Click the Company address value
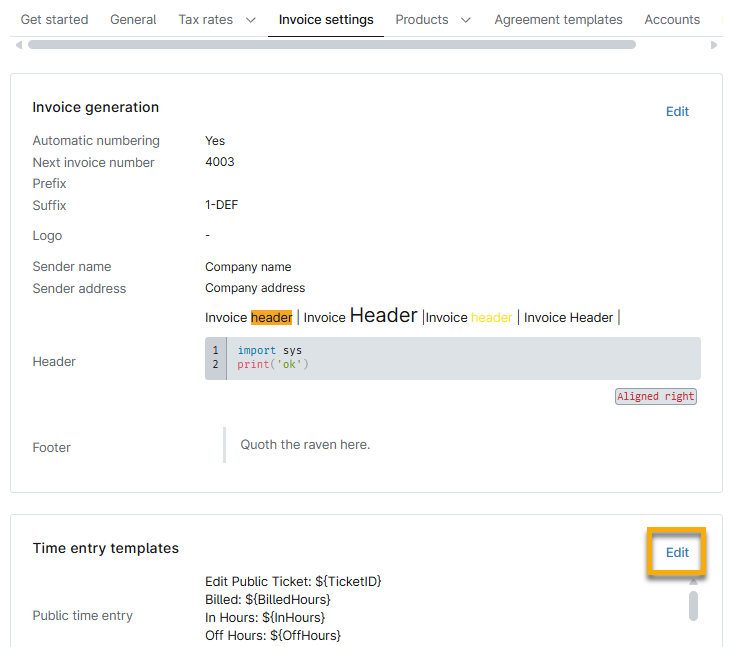This screenshot has height=647, width=731. pyautogui.click(x=255, y=288)
